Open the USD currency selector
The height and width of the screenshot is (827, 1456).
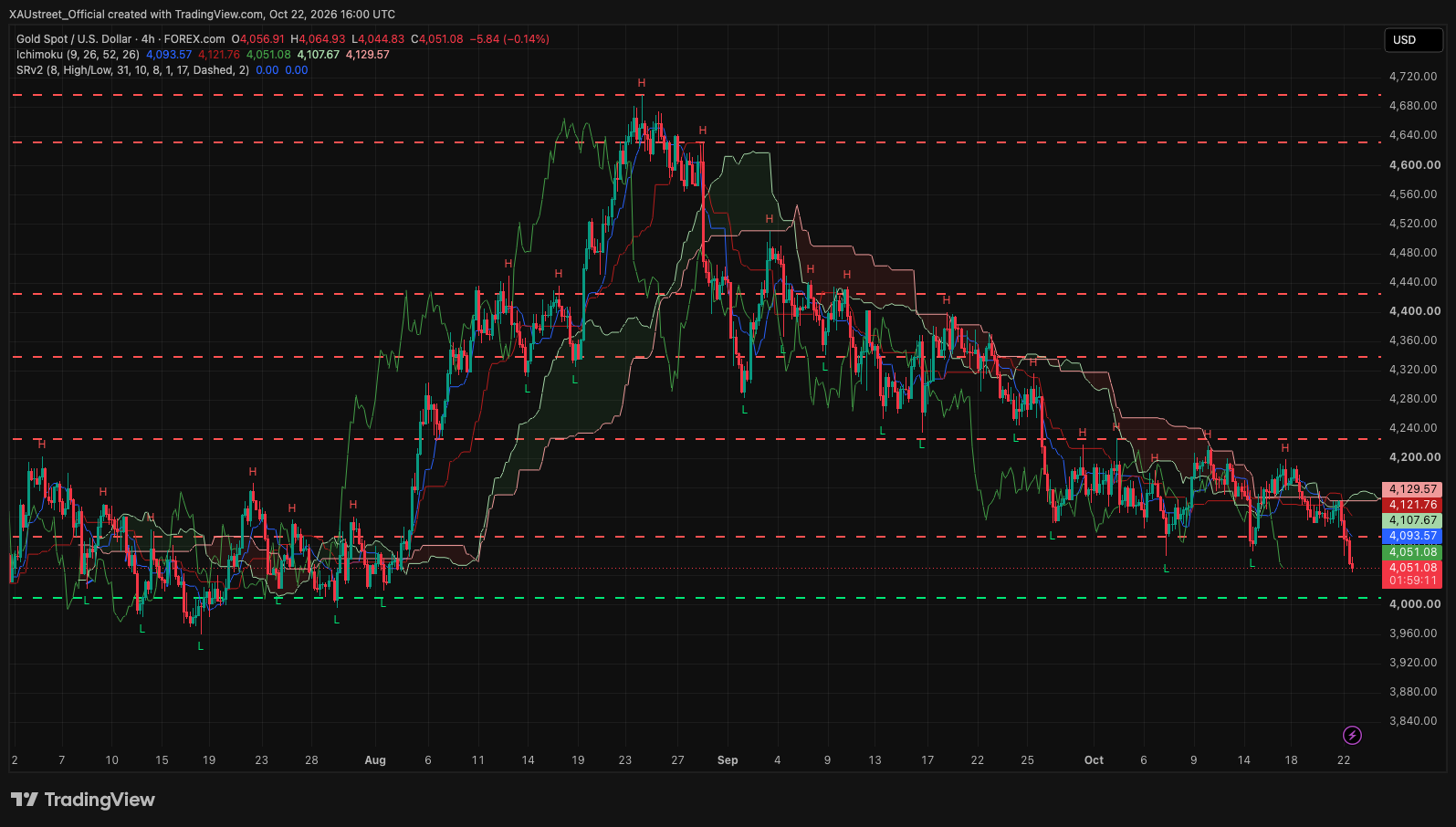click(1413, 40)
